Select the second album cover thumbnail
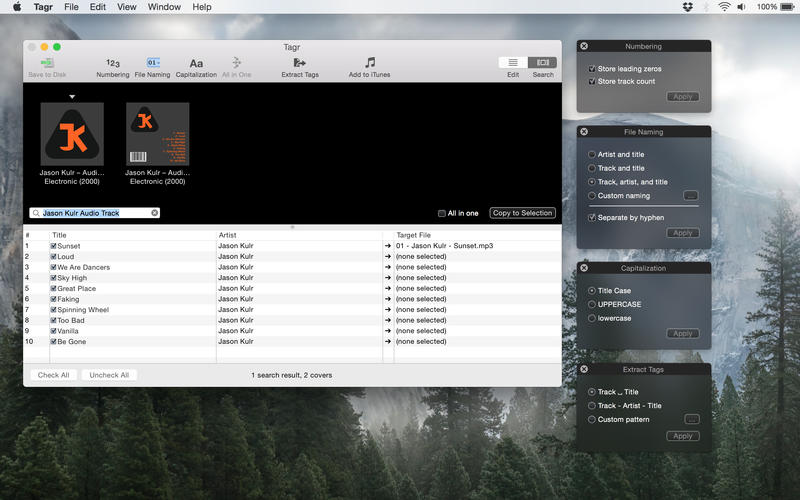The height and width of the screenshot is (500, 800). tap(158, 134)
